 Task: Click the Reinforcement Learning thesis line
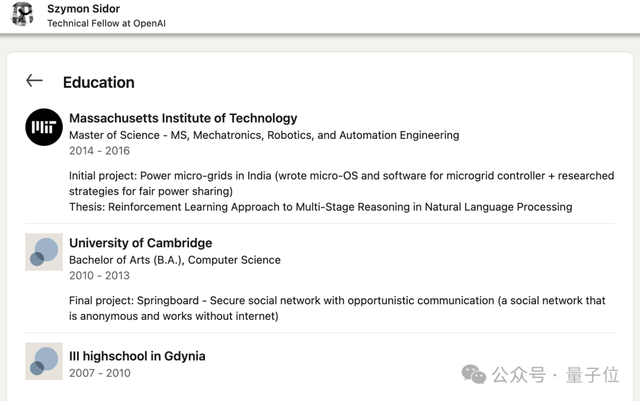click(320, 207)
